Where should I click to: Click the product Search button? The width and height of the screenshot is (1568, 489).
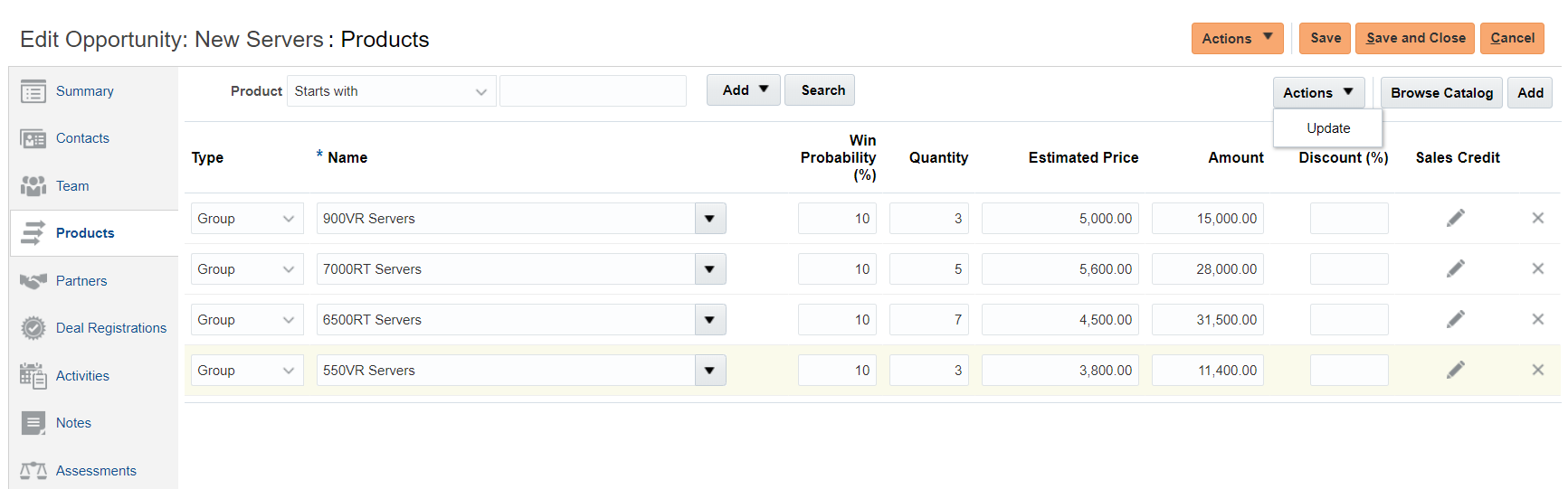[x=822, y=90]
